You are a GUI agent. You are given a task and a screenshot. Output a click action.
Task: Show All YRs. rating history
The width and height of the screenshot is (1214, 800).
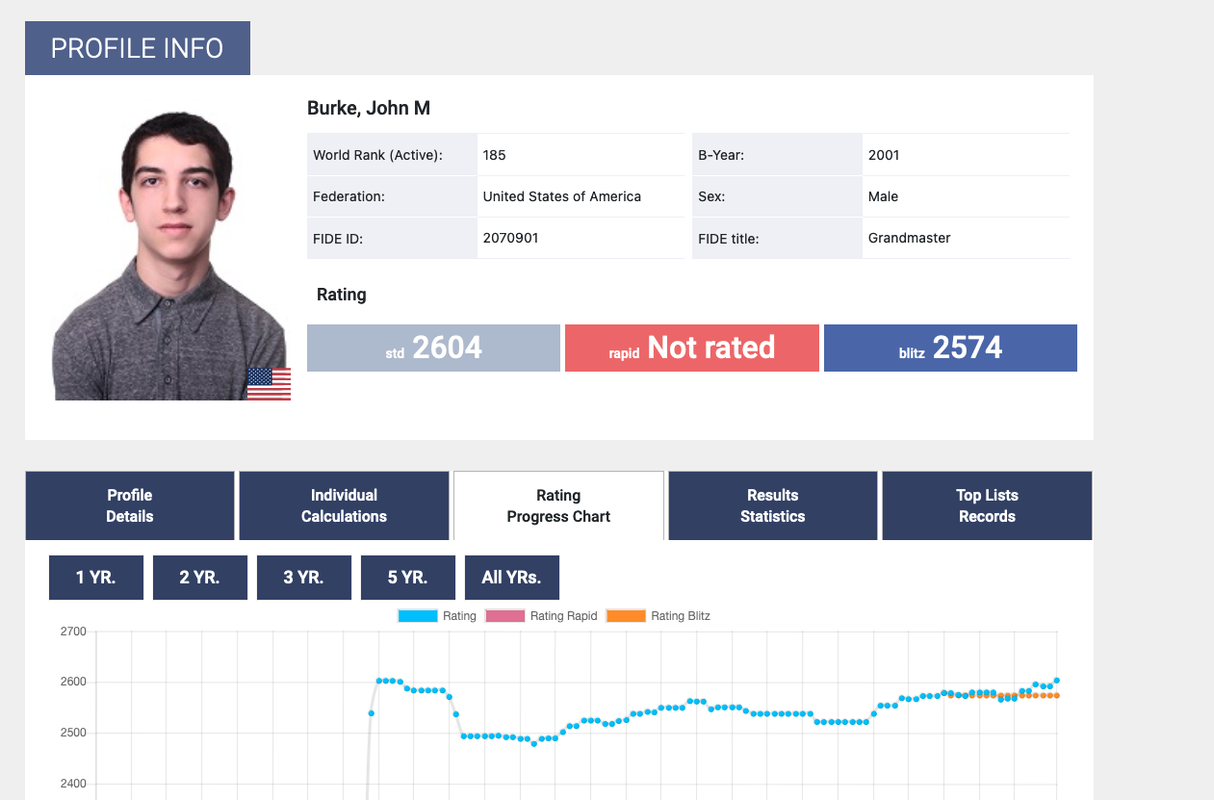pyautogui.click(x=512, y=578)
